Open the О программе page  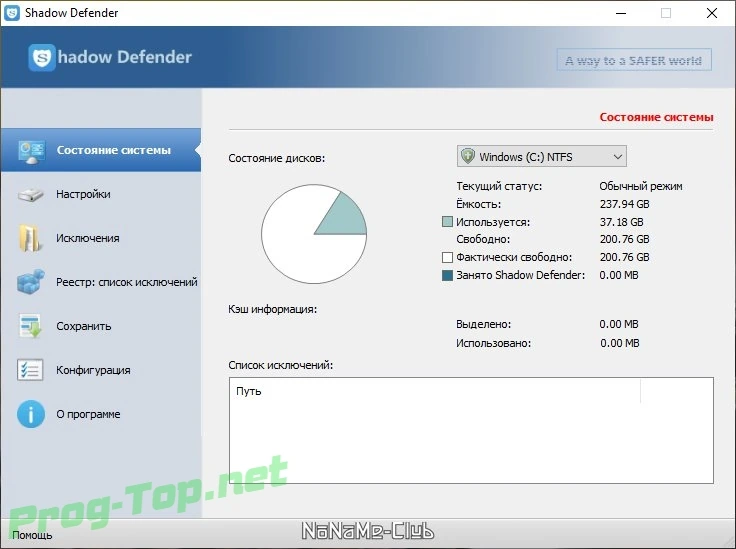101,414
